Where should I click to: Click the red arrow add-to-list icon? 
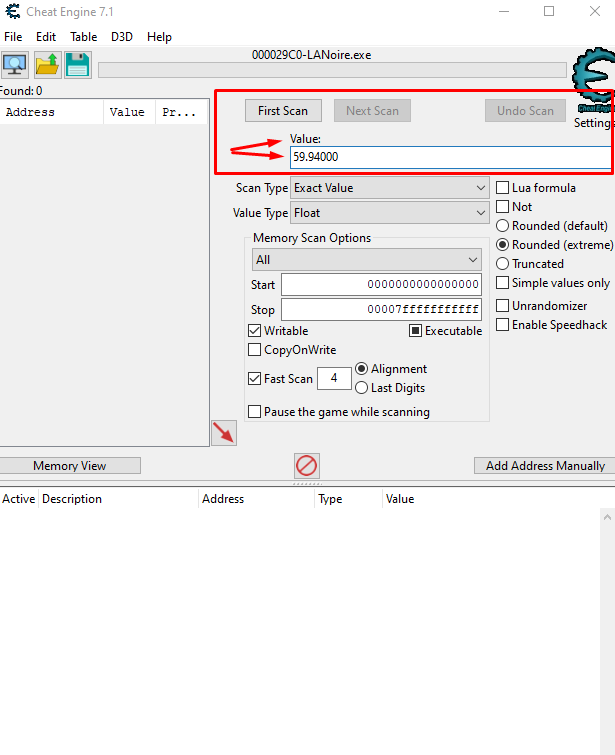[224, 432]
